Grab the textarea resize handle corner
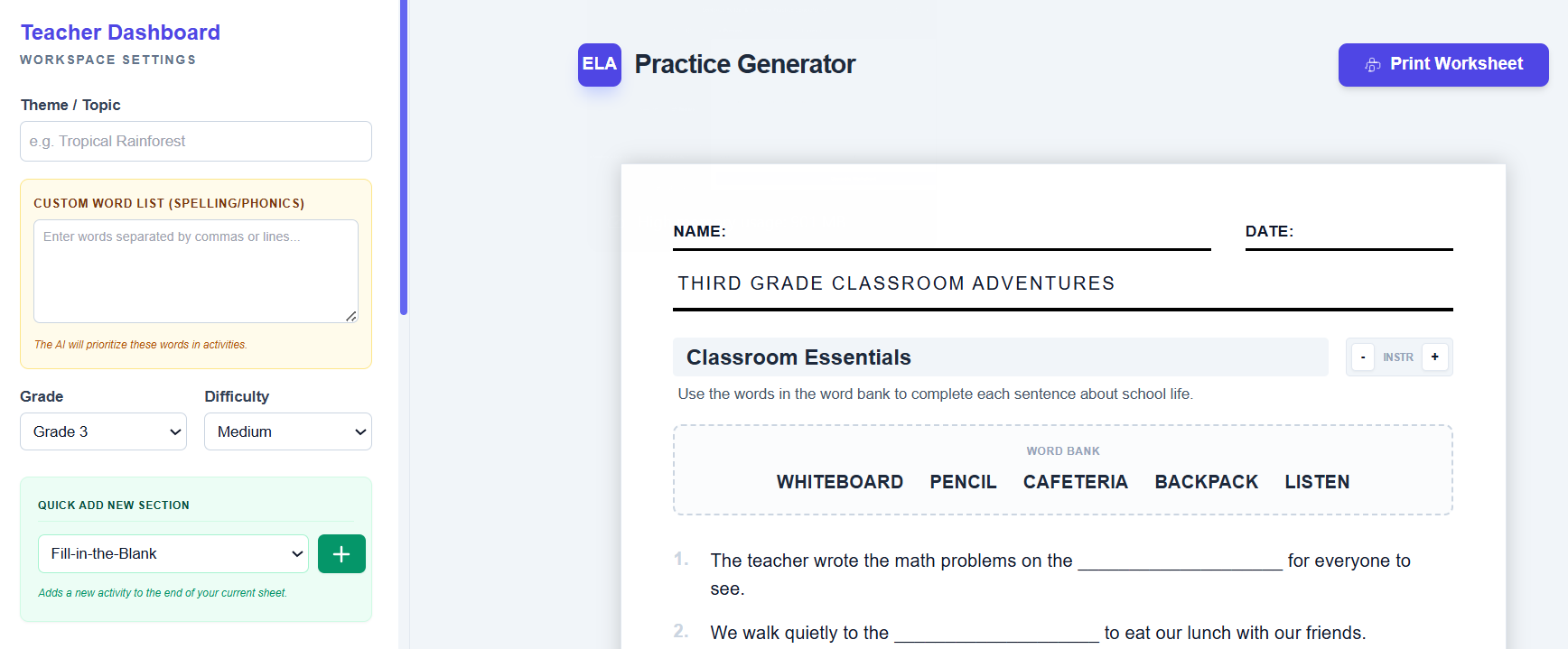This screenshot has height=649, width=1568. 351,316
